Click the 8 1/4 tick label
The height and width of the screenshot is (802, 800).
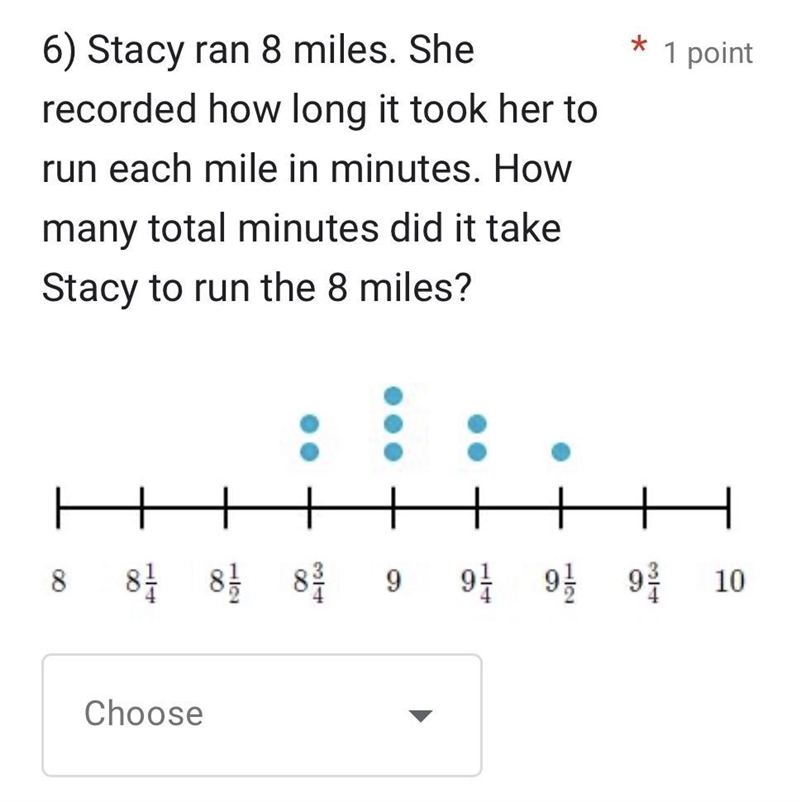pyautogui.click(x=142, y=583)
